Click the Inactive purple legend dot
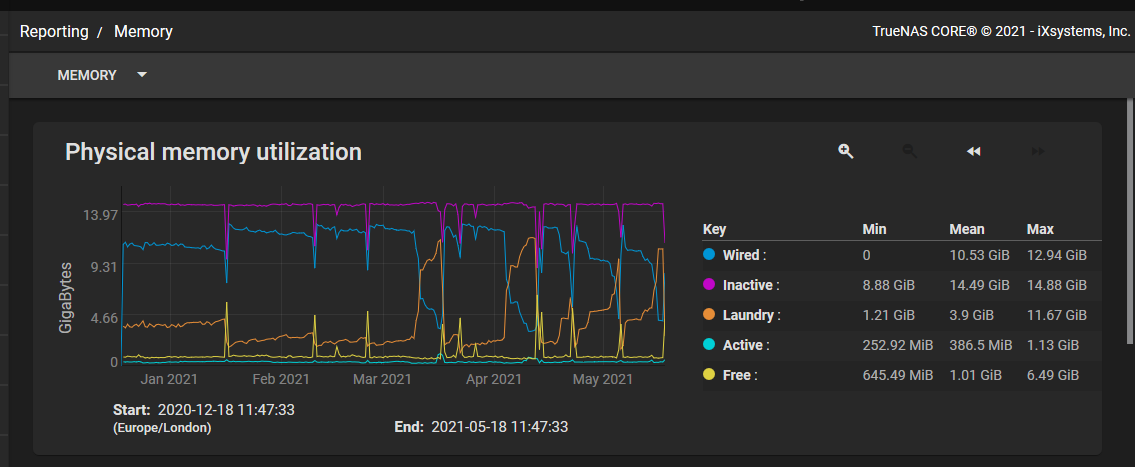 pyautogui.click(x=709, y=285)
